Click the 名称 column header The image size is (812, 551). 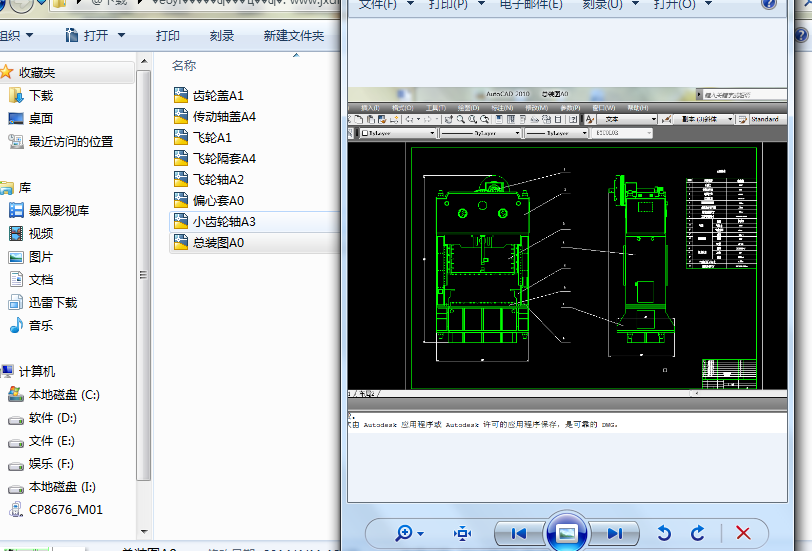coord(184,66)
